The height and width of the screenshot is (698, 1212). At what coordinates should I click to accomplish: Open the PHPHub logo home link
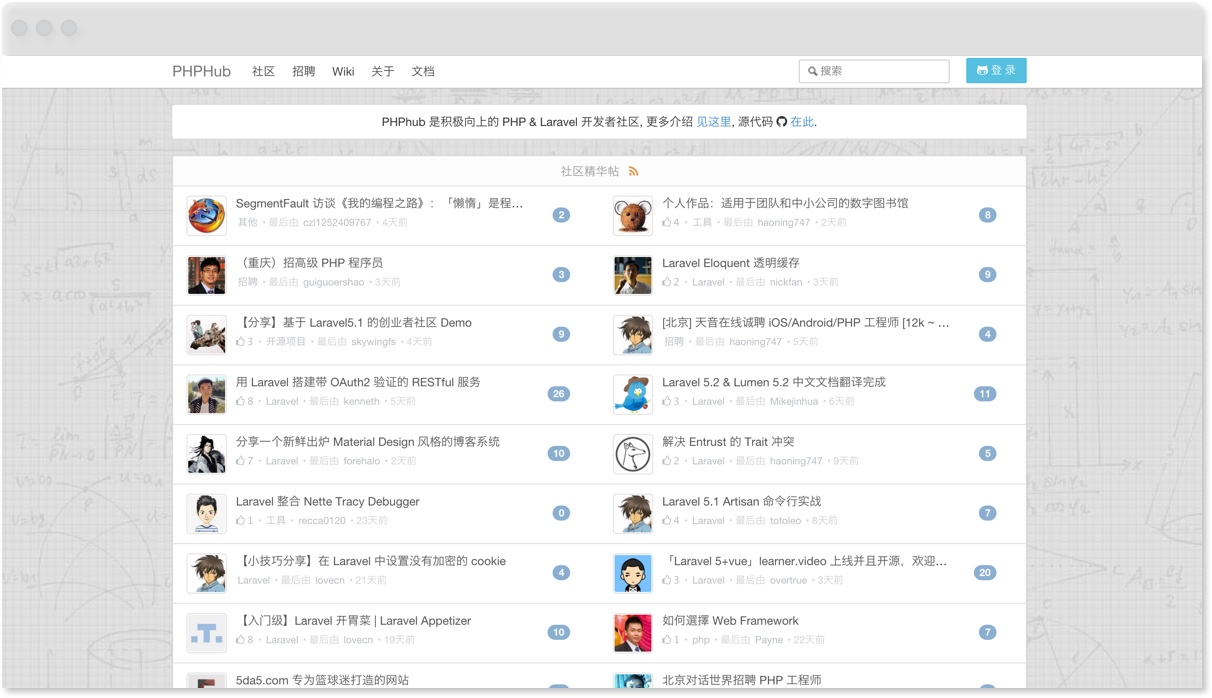[x=201, y=72]
